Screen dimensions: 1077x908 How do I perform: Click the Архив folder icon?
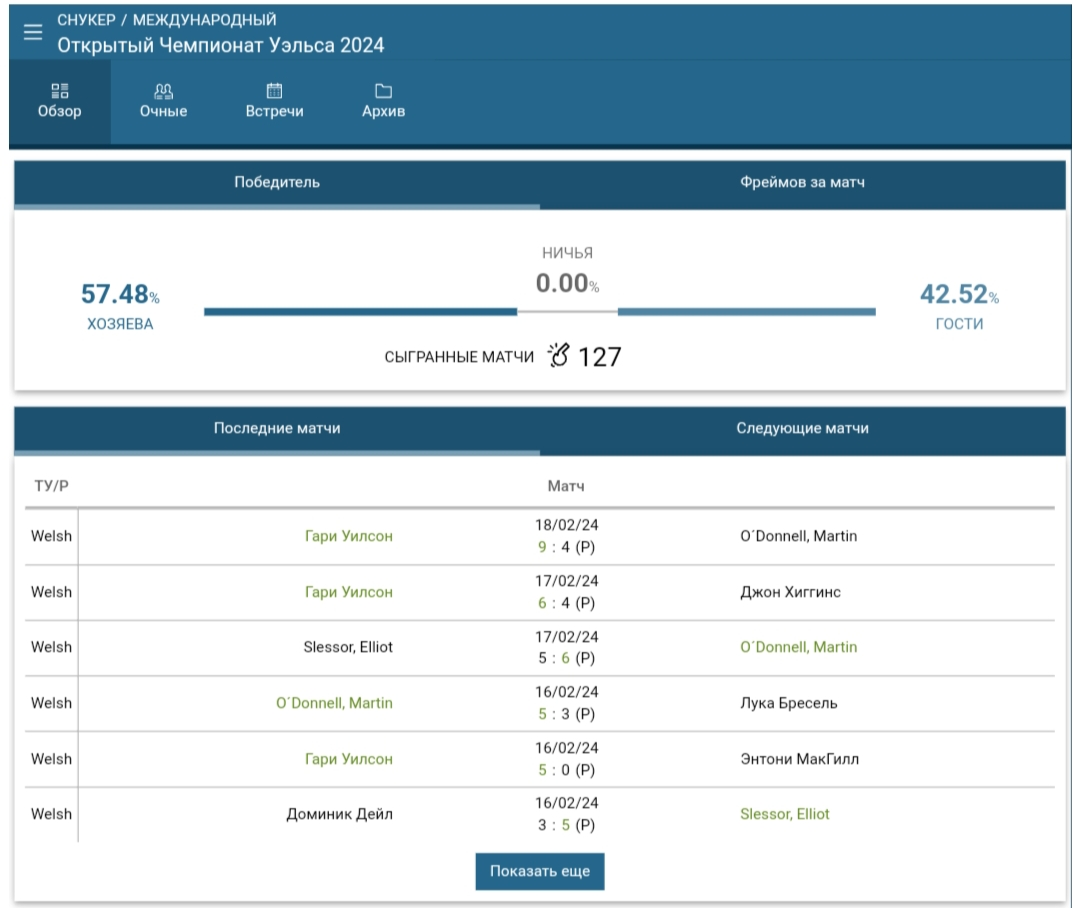383,90
